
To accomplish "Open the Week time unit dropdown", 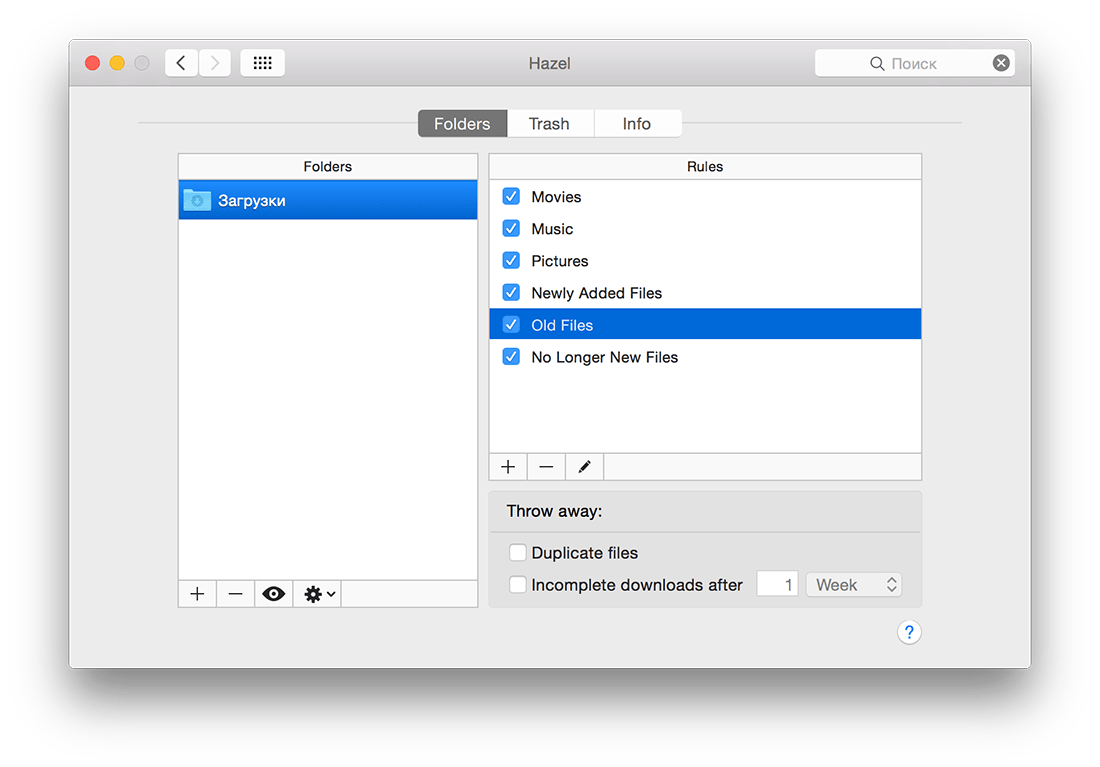I will [x=854, y=585].
